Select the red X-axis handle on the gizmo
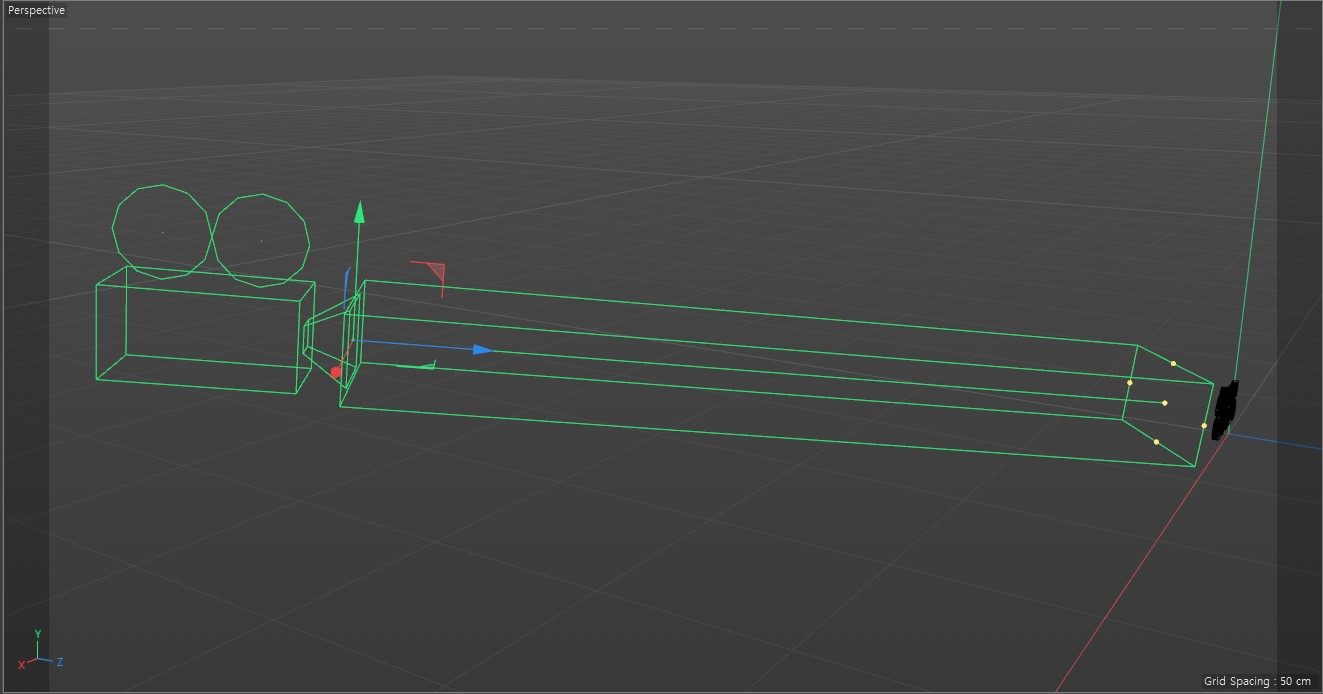The image size is (1323, 694). point(336,372)
